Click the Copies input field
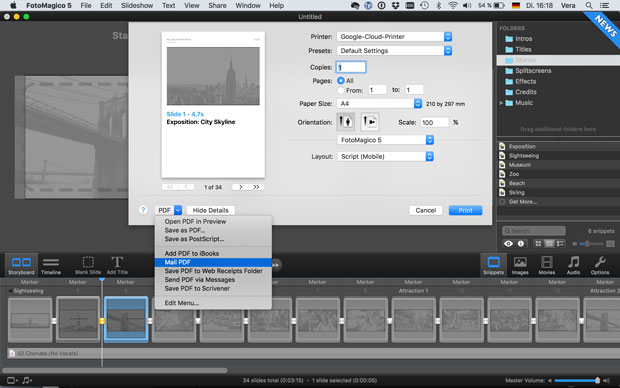This screenshot has height=388, width=620. pyautogui.click(x=351, y=67)
